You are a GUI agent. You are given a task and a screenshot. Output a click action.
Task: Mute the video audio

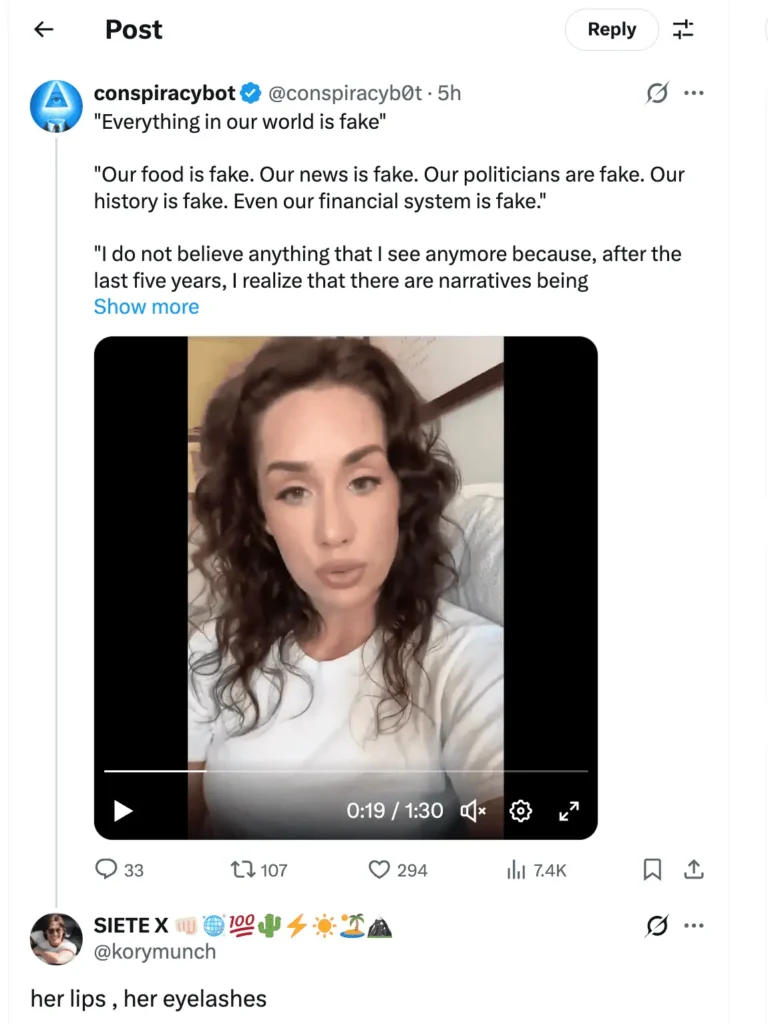pos(471,811)
